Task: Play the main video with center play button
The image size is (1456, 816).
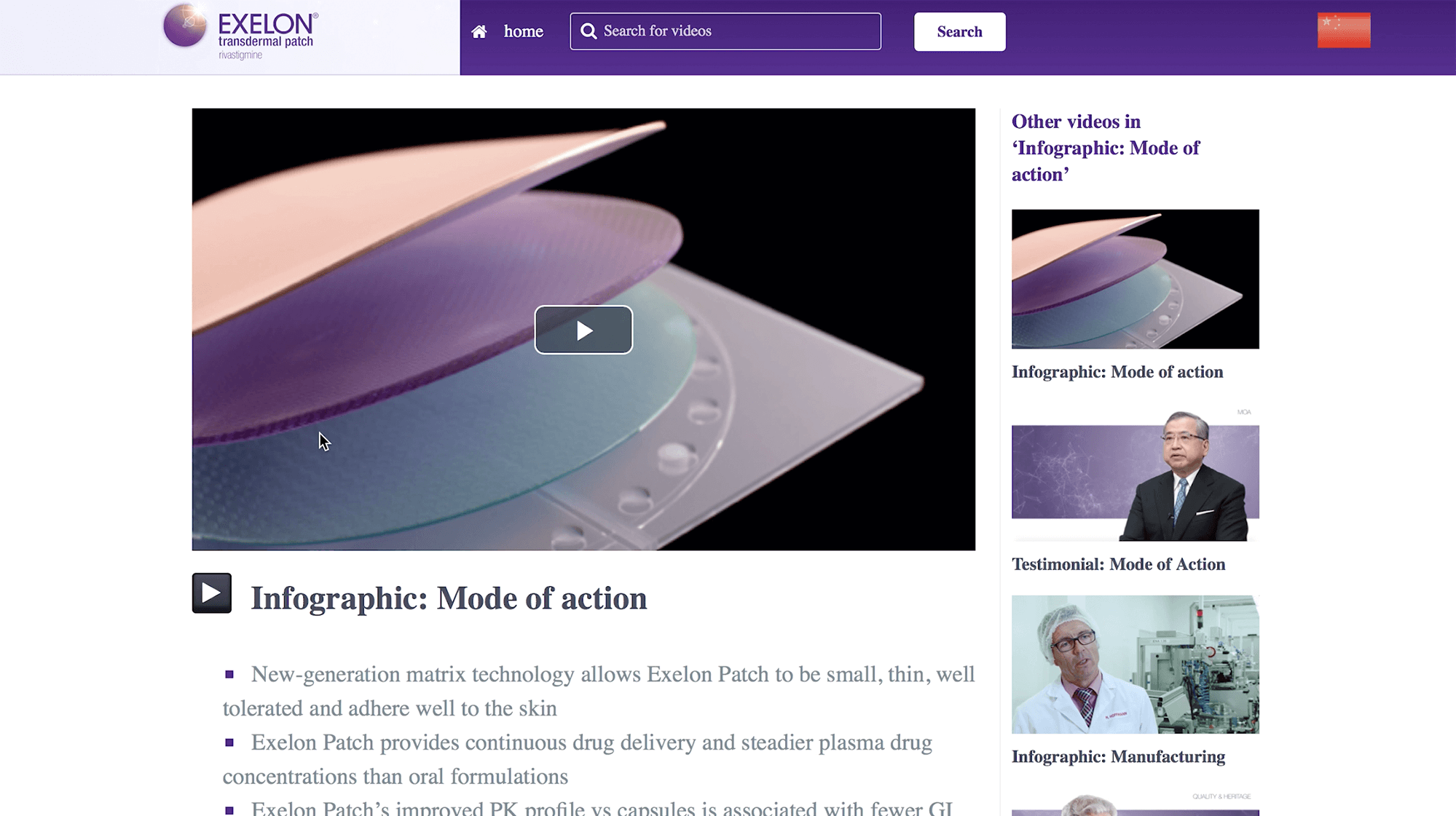Action: pyautogui.click(x=583, y=330)
